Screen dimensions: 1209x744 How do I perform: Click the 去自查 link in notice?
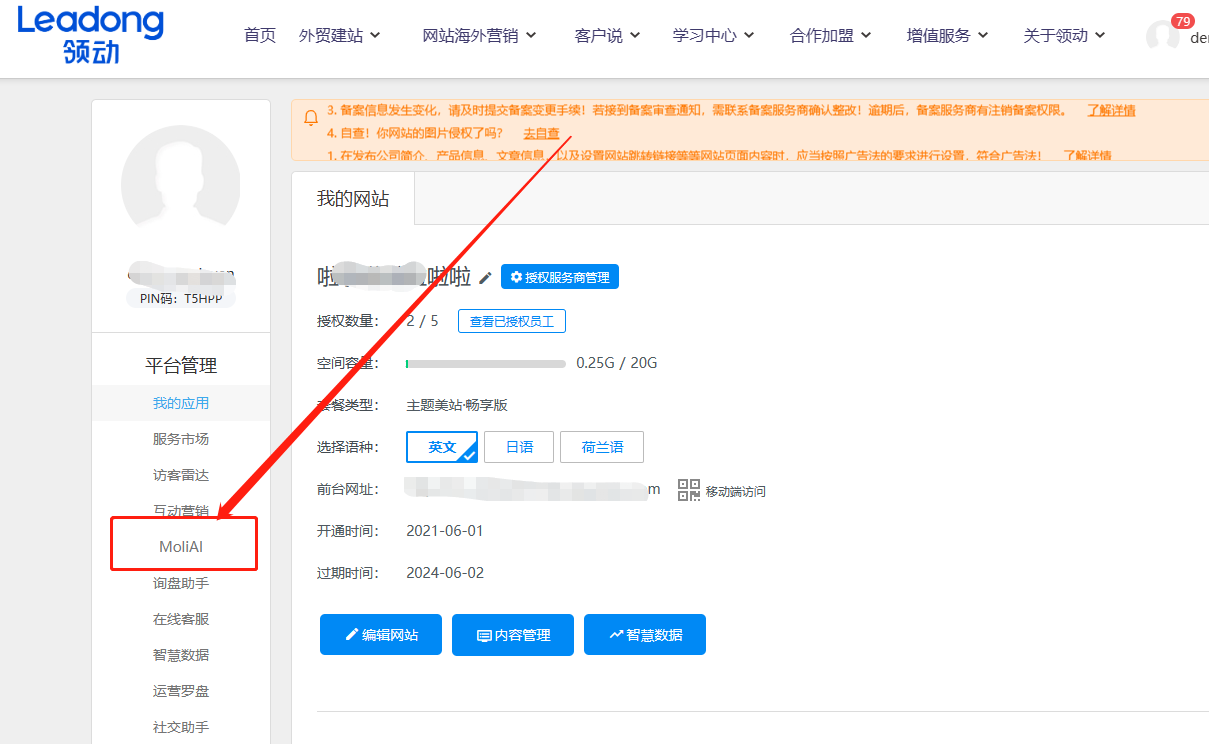[541, 133]
